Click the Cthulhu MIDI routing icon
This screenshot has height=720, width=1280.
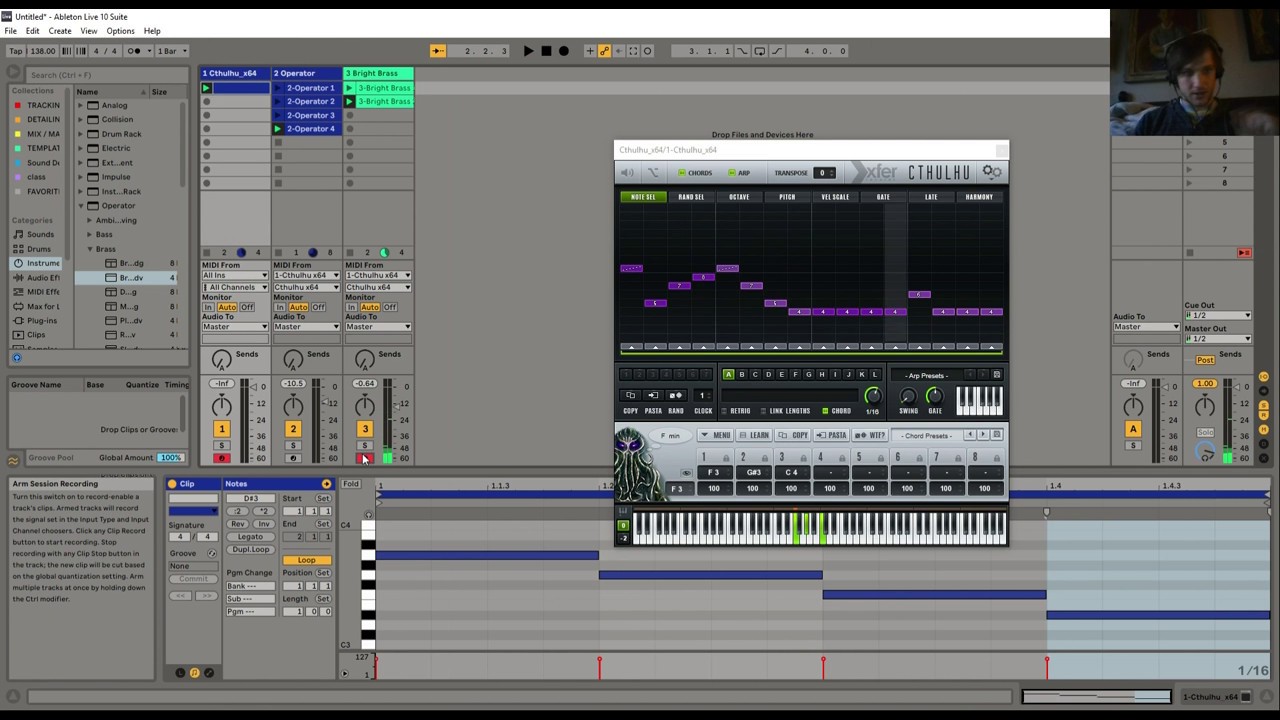coord(653,173)
